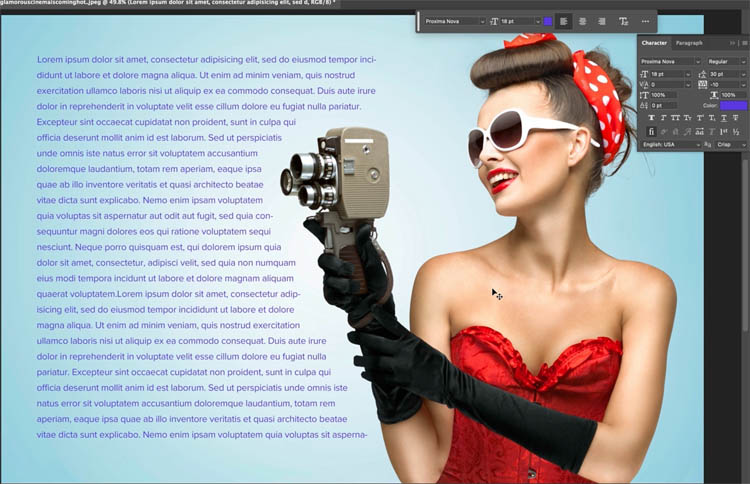Enable All Caps text style
Screen dimensions: 750x484
pos(677,118)
